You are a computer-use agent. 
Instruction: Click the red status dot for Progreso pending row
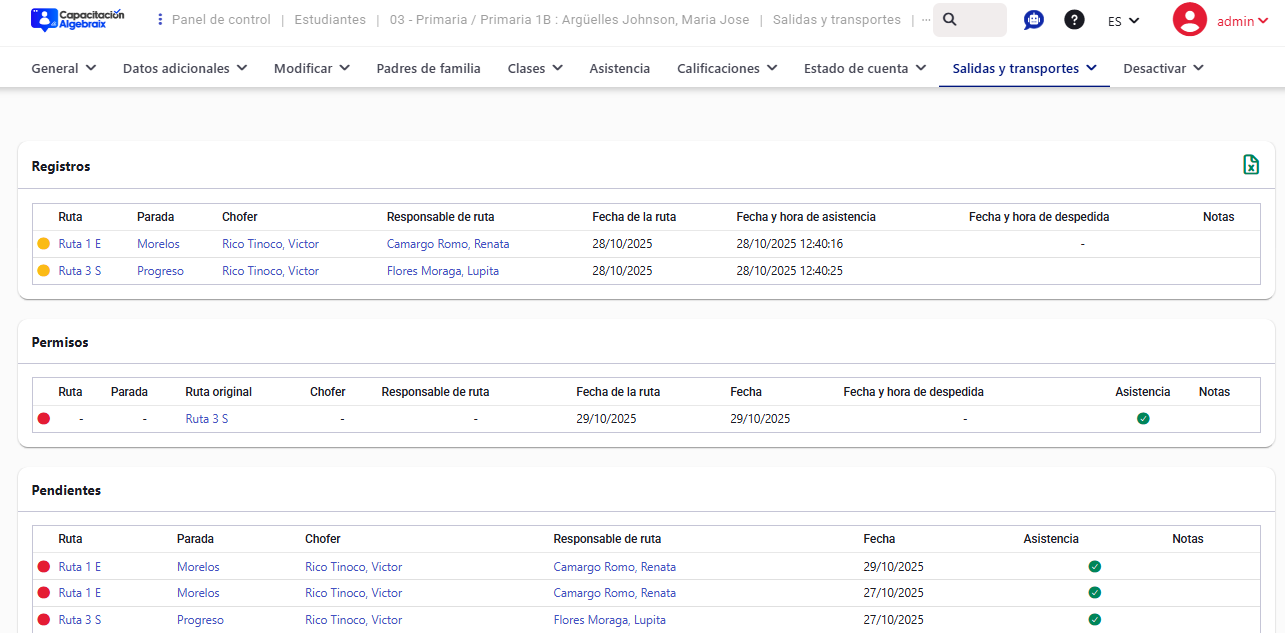(x=43, y=620)
